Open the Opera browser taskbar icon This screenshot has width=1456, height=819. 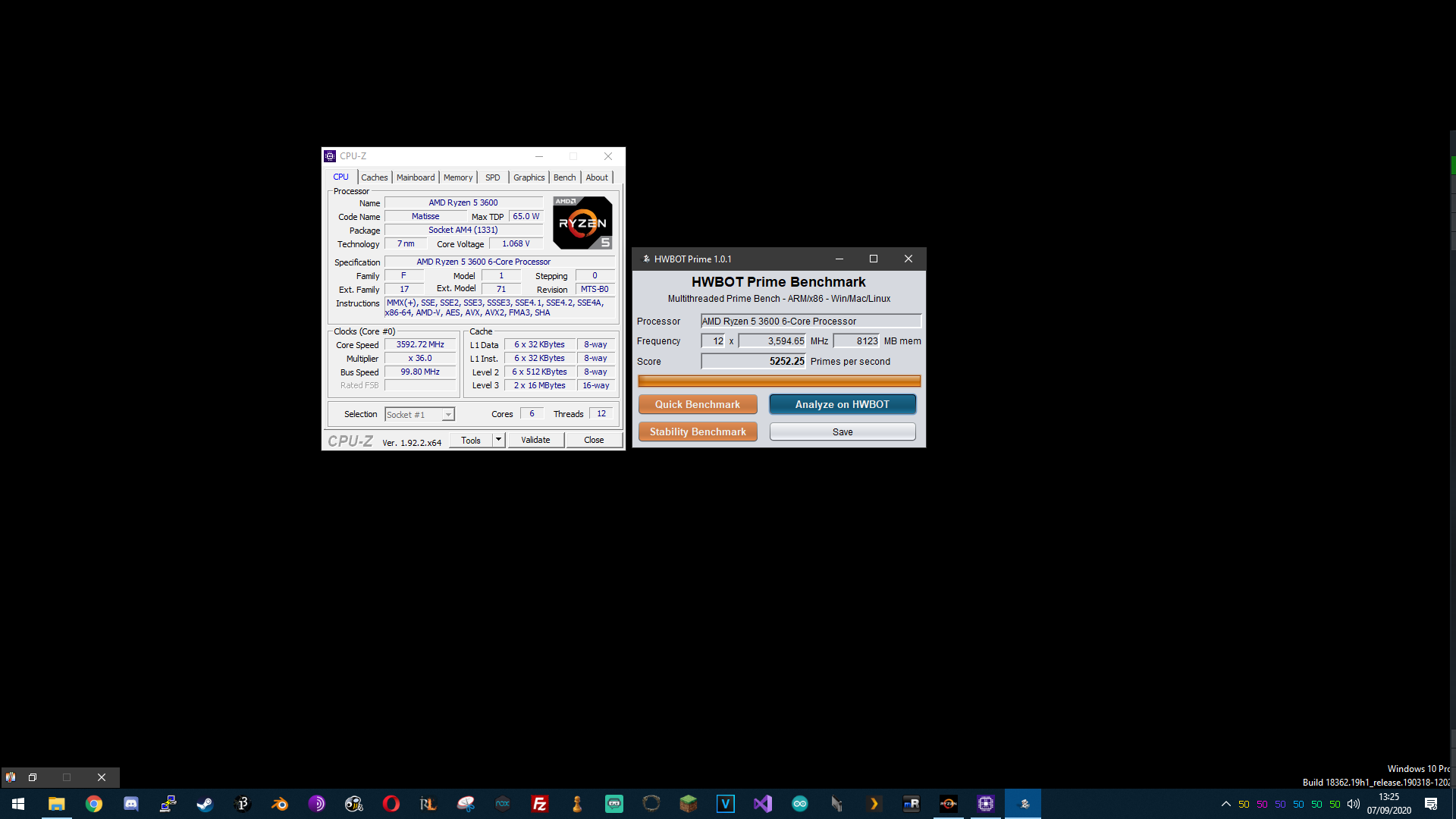[x=391, y=804]
